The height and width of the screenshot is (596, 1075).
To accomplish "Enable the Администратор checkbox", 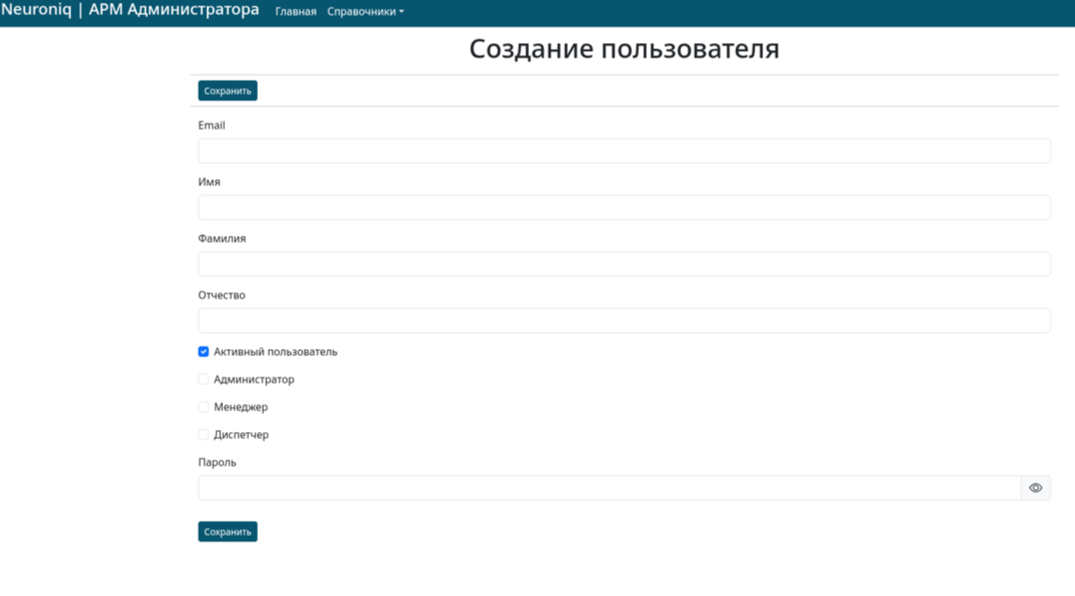I will point(203,380).
